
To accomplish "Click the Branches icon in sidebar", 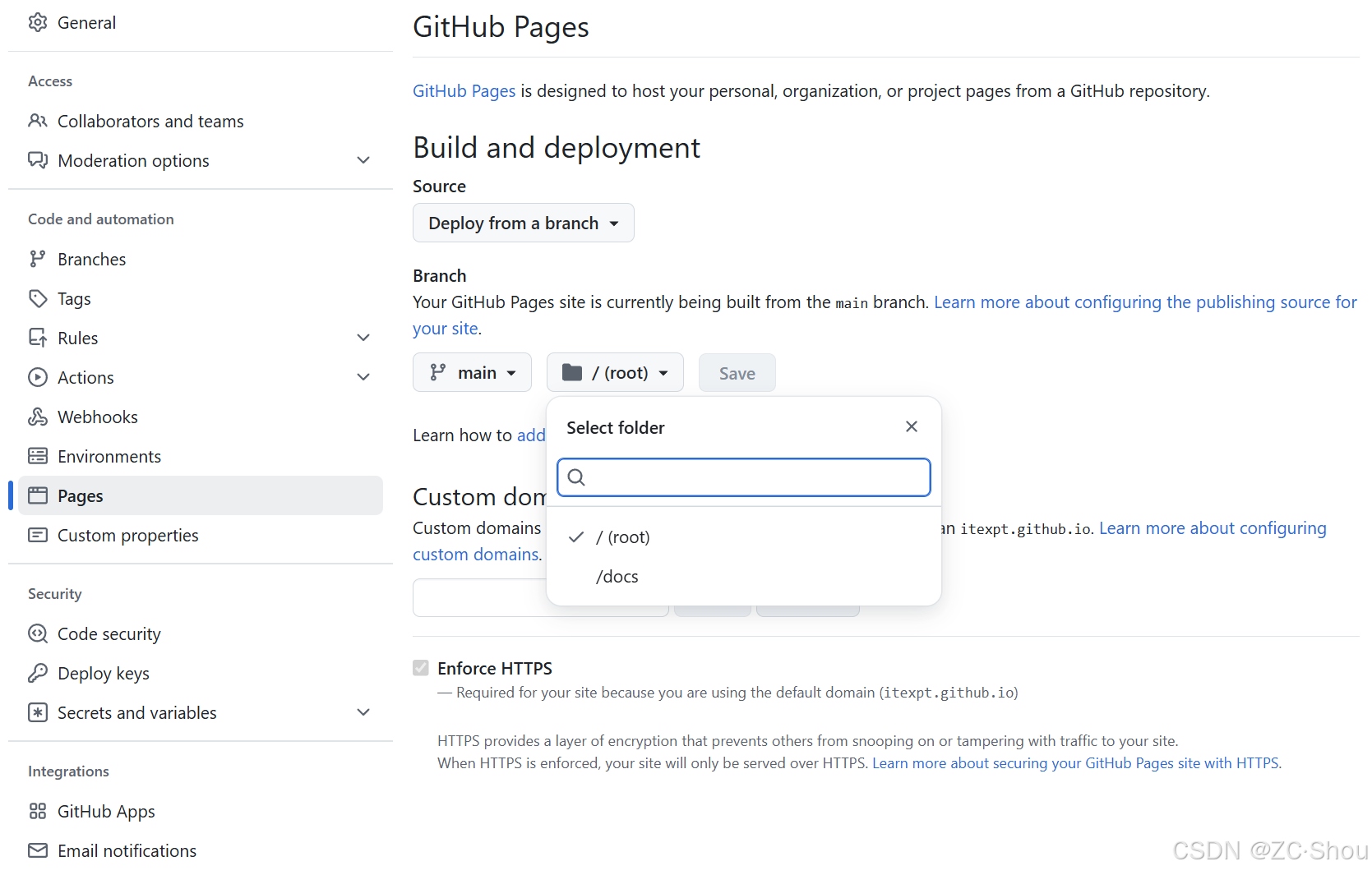I will tap(38, 259).
